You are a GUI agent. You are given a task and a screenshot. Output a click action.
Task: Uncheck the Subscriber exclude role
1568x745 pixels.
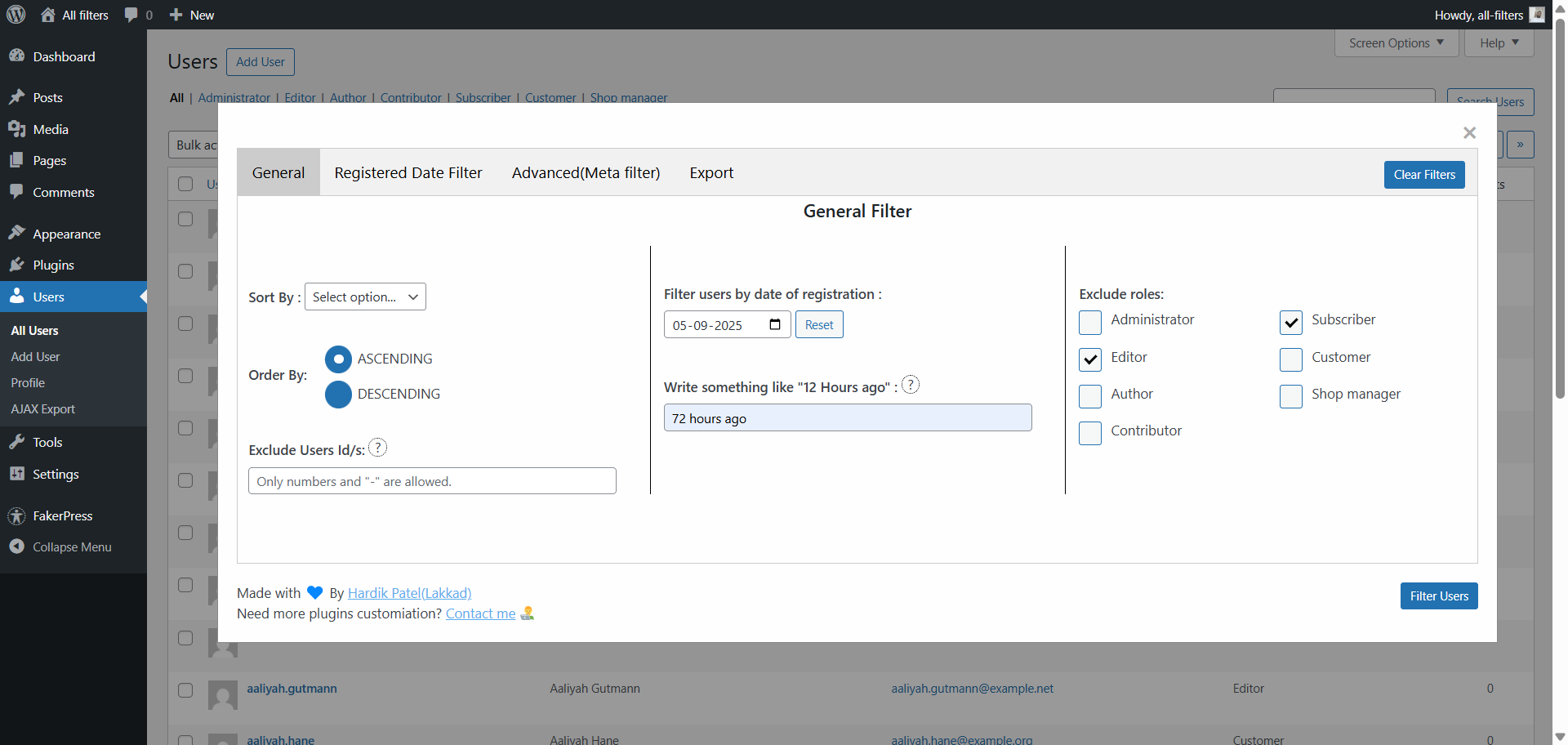click(1290, 323)
